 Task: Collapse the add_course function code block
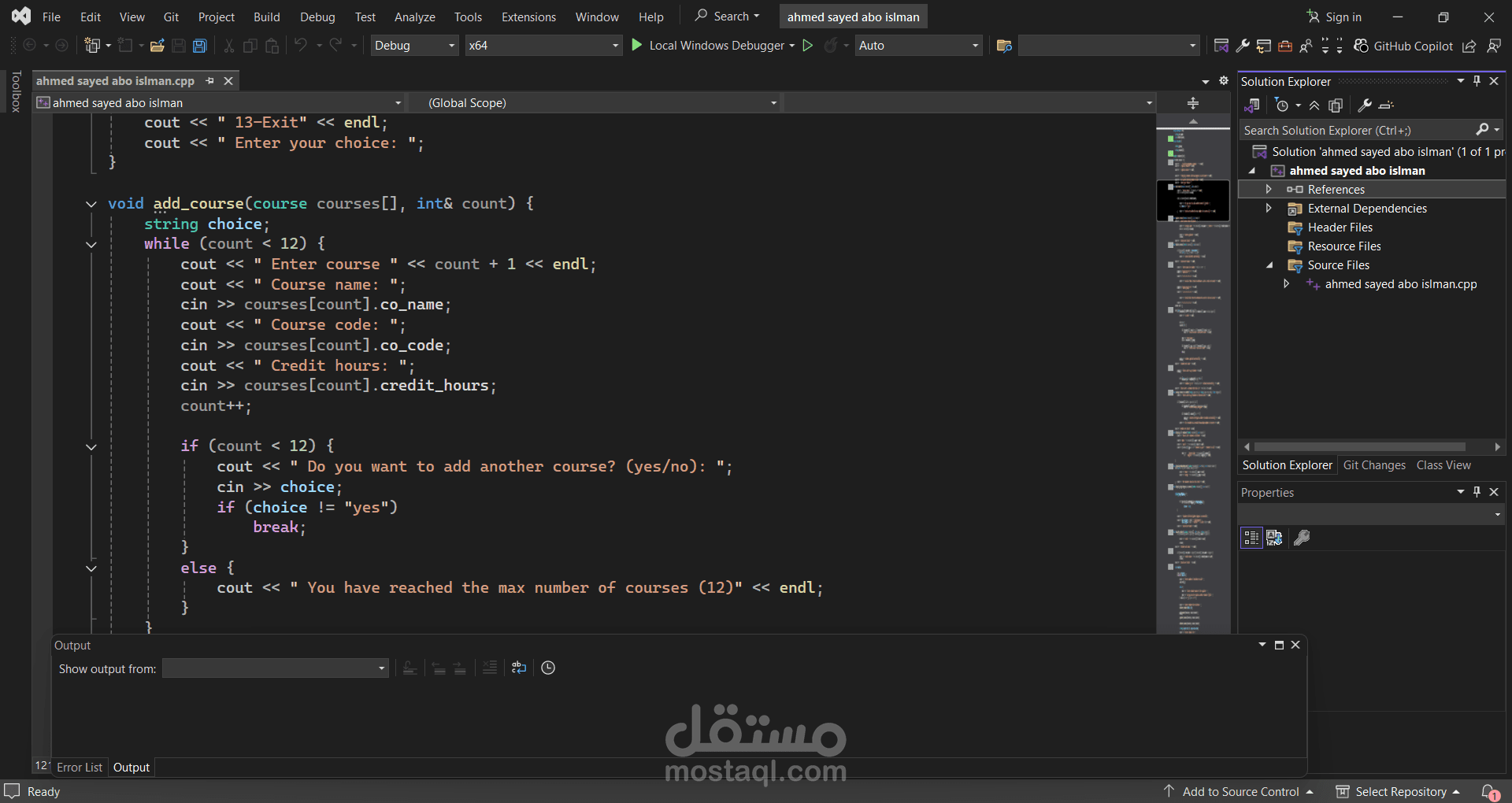coord(91,205)
